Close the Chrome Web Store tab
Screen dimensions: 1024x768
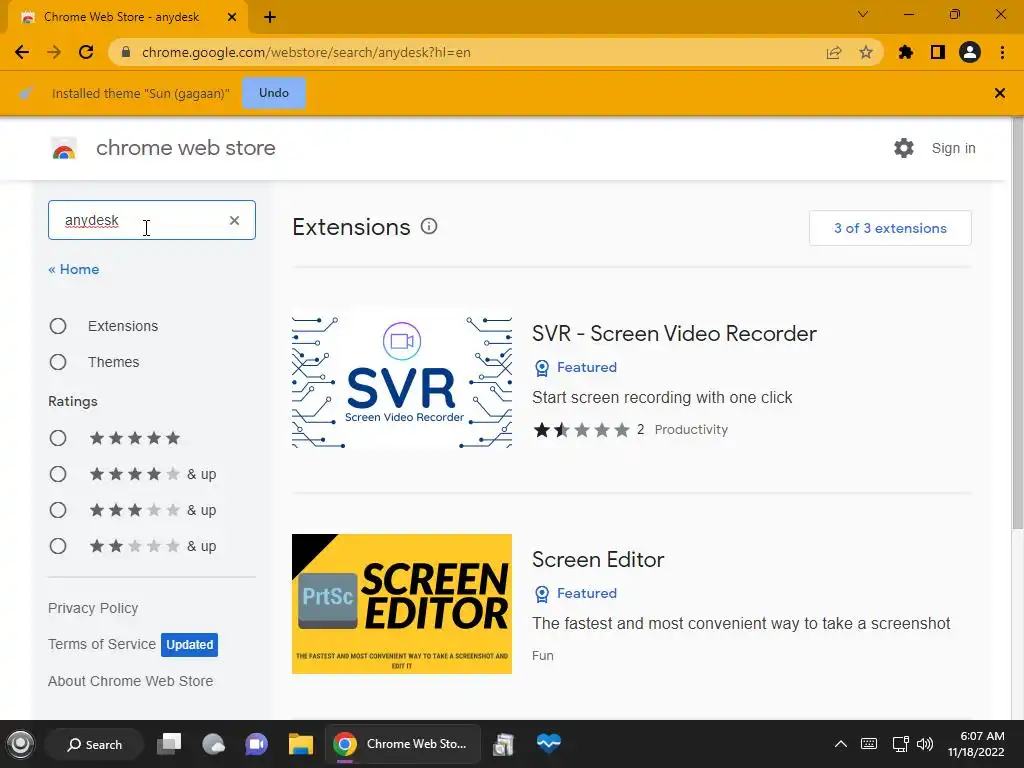[x=232, y=17]
